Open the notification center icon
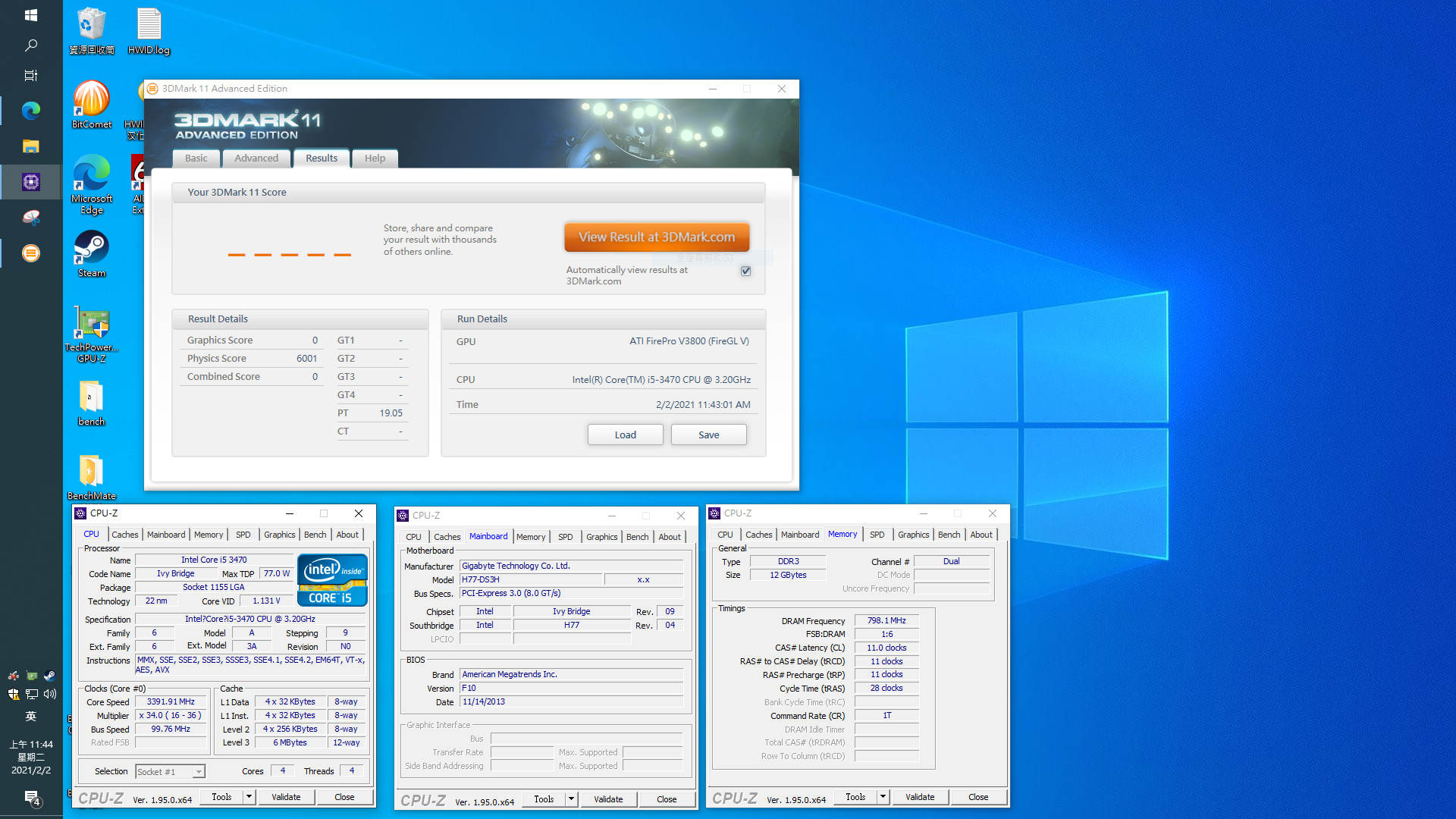 pos(31,797)
